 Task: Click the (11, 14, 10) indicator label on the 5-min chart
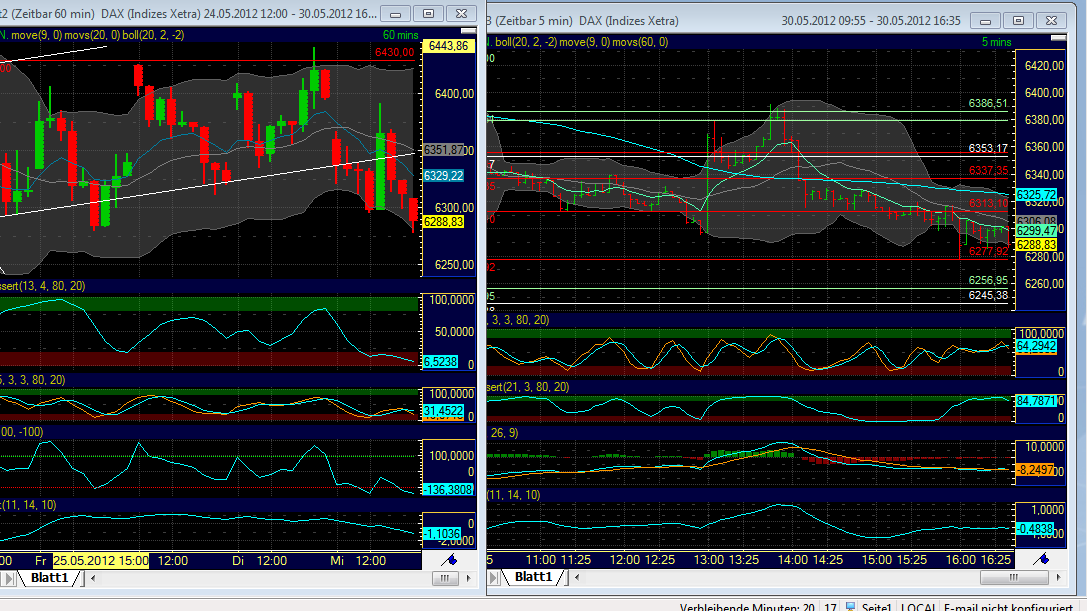coord(512,494)
